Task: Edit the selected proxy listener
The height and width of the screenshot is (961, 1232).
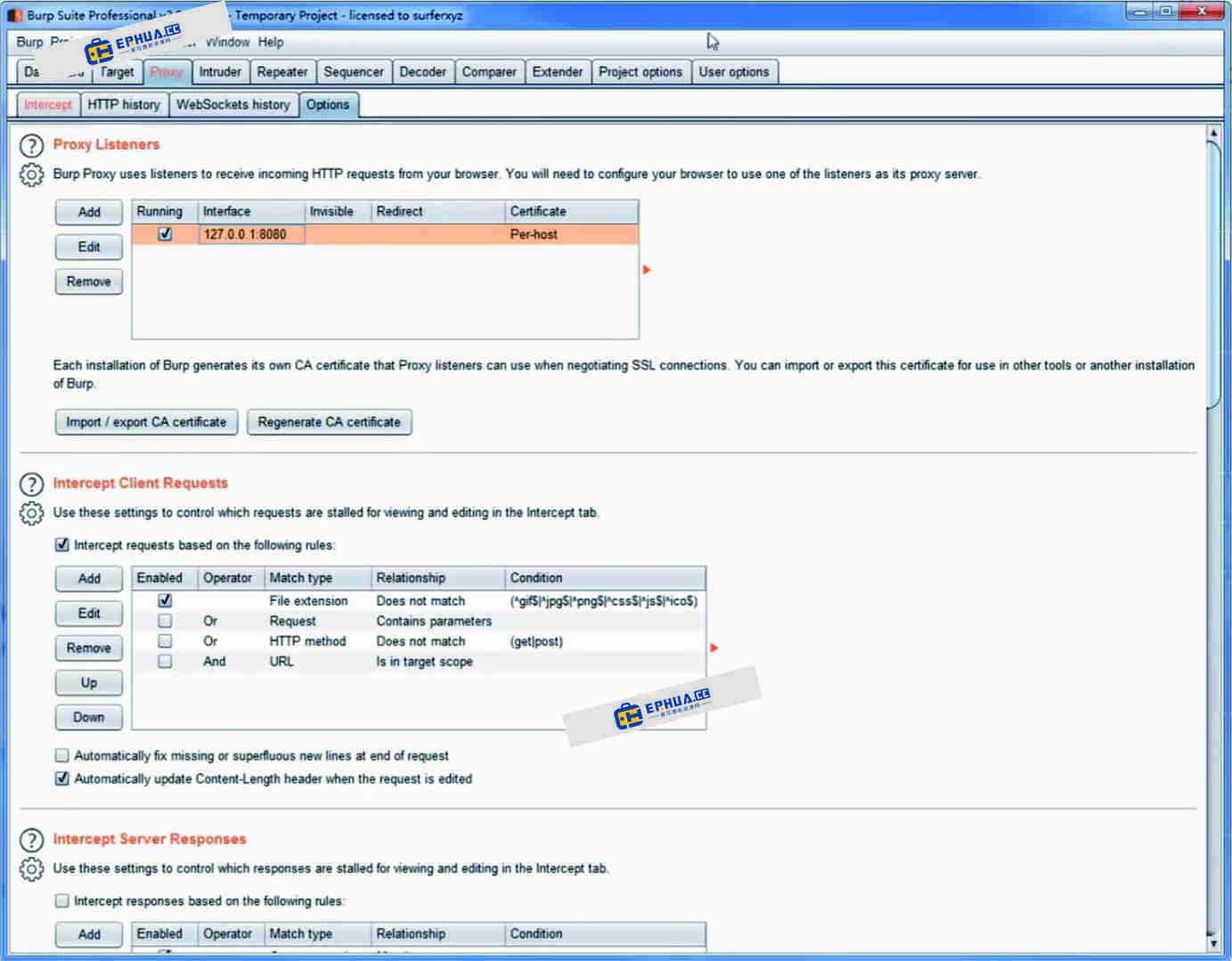Action: click(89, 247)
